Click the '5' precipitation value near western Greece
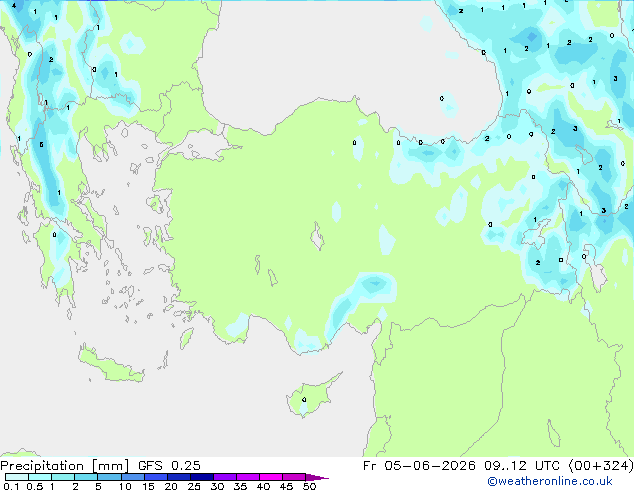Screen dimensions: 634x490 click(41, 144)
